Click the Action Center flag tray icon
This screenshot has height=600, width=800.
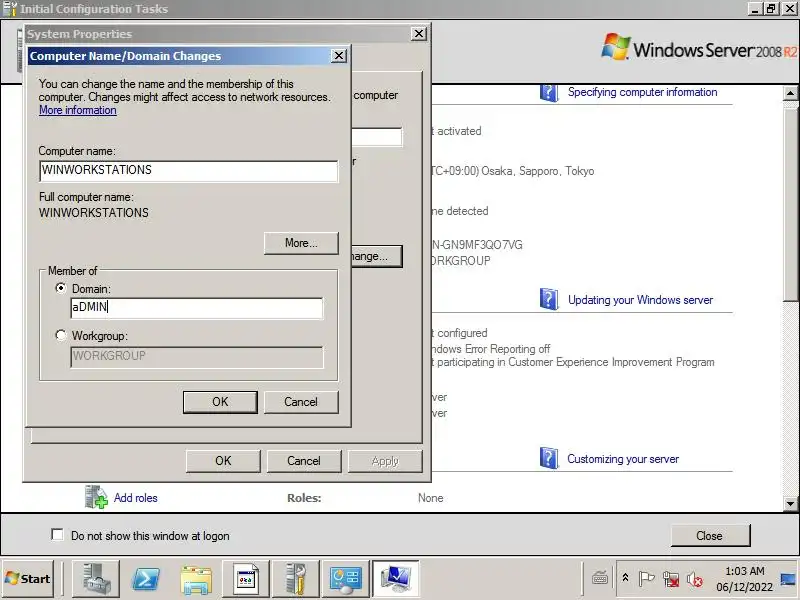646,579
